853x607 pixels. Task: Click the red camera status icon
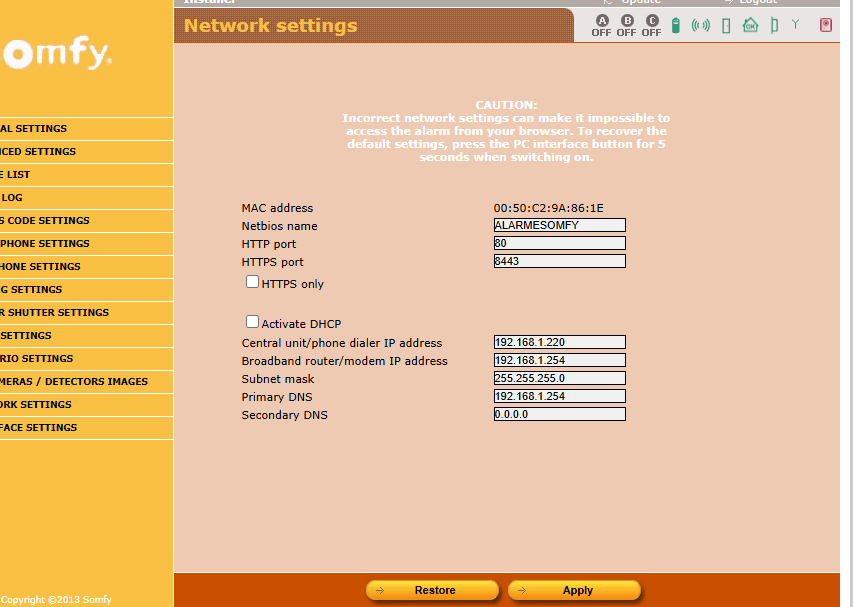(826, 25)
